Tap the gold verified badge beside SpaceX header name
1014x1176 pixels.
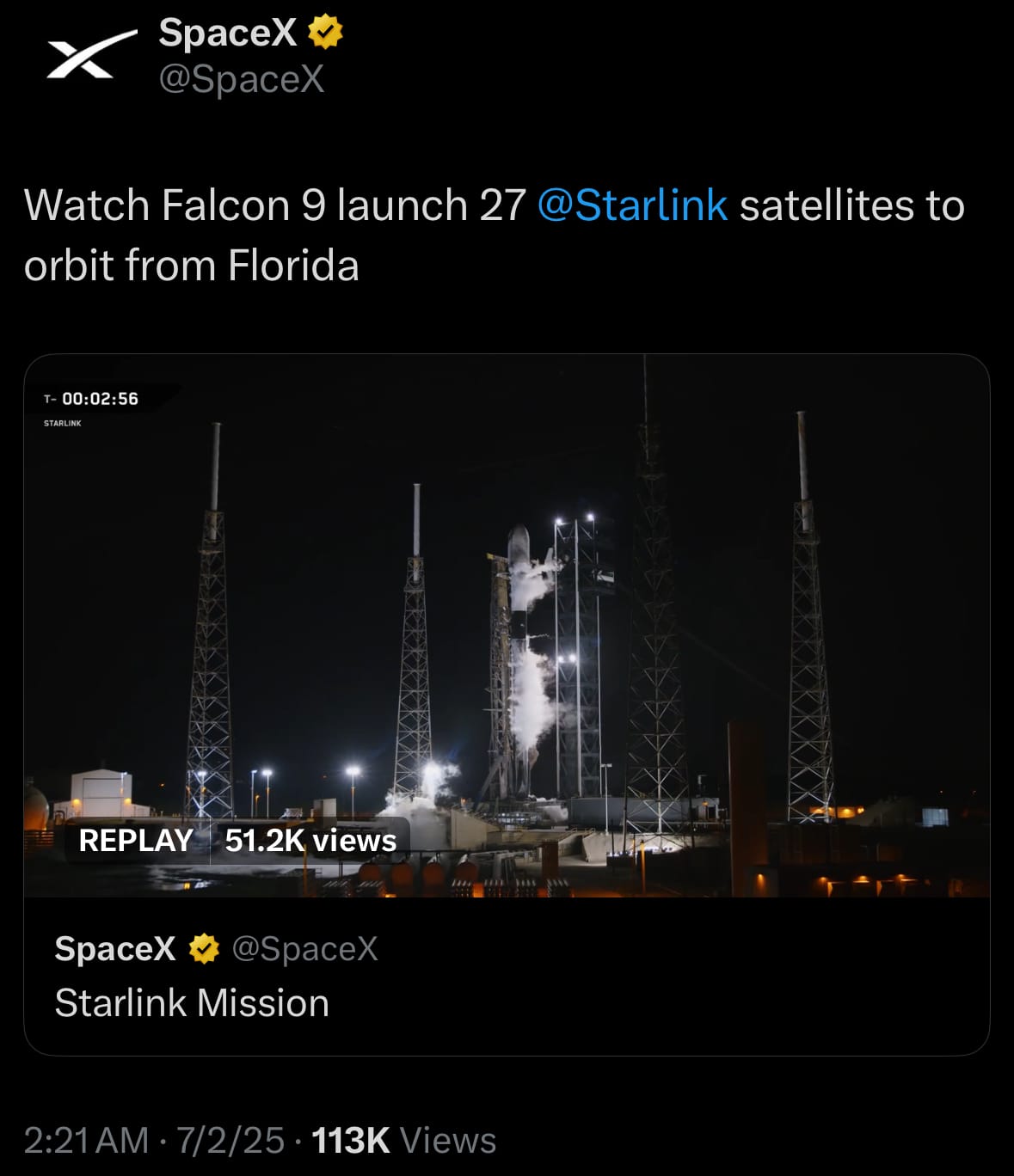tap(325, 33)
